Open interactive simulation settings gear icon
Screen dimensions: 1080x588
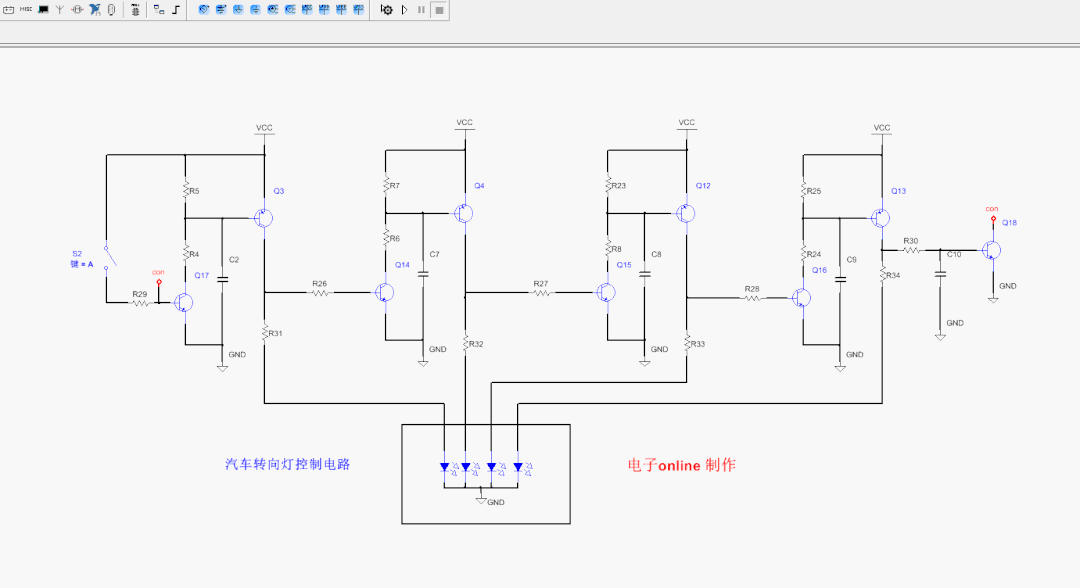(386, 9)
